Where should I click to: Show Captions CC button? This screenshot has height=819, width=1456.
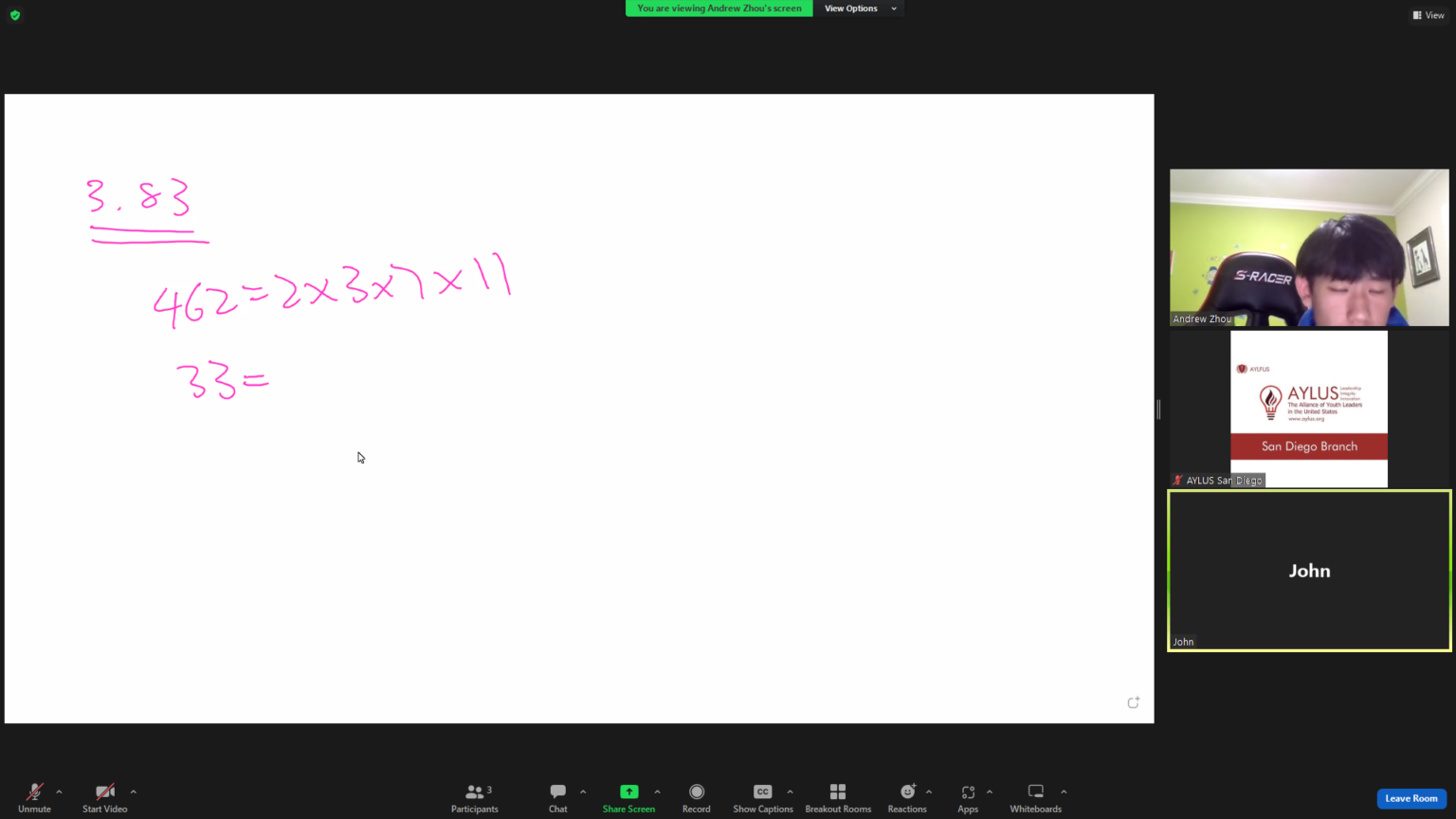762,798
